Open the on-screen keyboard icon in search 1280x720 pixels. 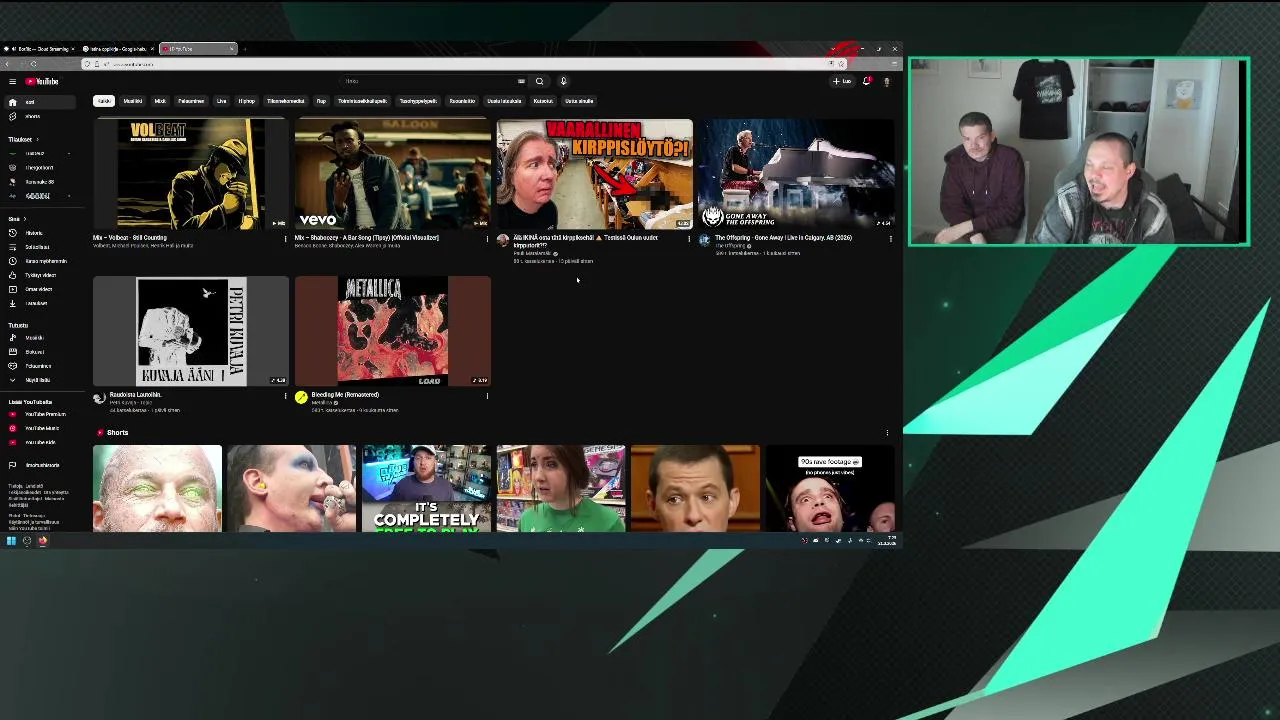coord(521,81)
